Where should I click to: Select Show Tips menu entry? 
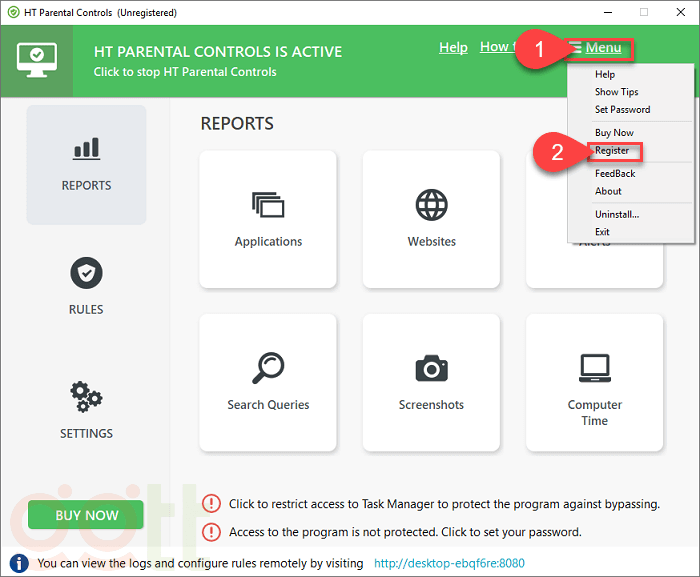[x=616, y=92]
